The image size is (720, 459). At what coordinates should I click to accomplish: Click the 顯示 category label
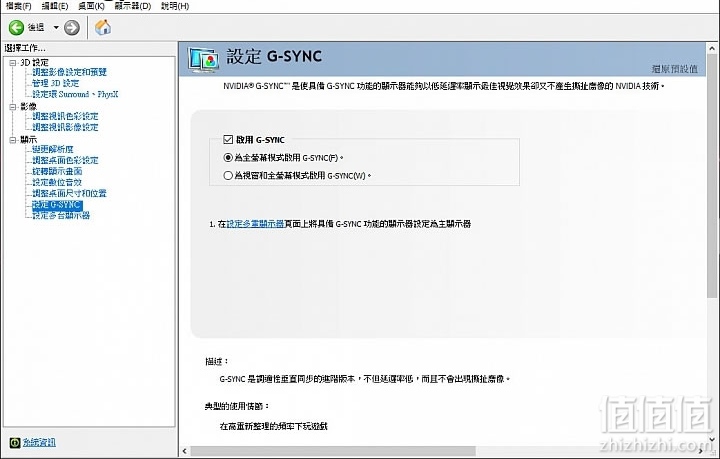pyautogui.click(x=28, y=140)
